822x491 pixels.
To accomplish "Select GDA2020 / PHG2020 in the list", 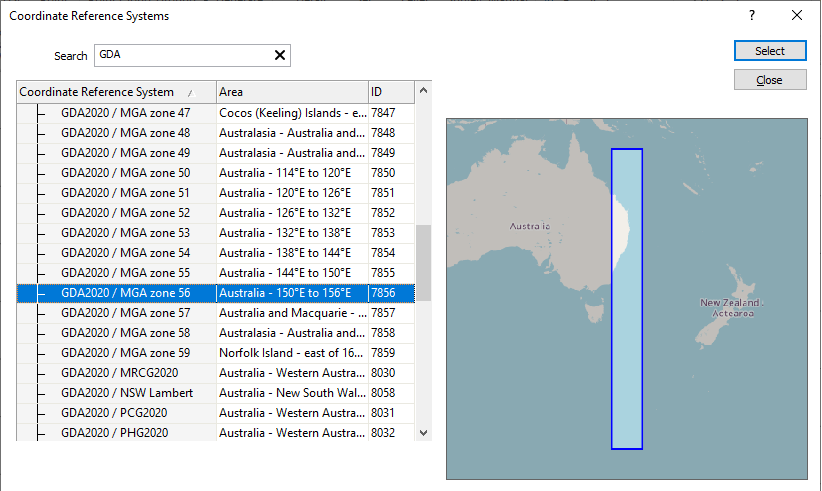I will [114, 433].
